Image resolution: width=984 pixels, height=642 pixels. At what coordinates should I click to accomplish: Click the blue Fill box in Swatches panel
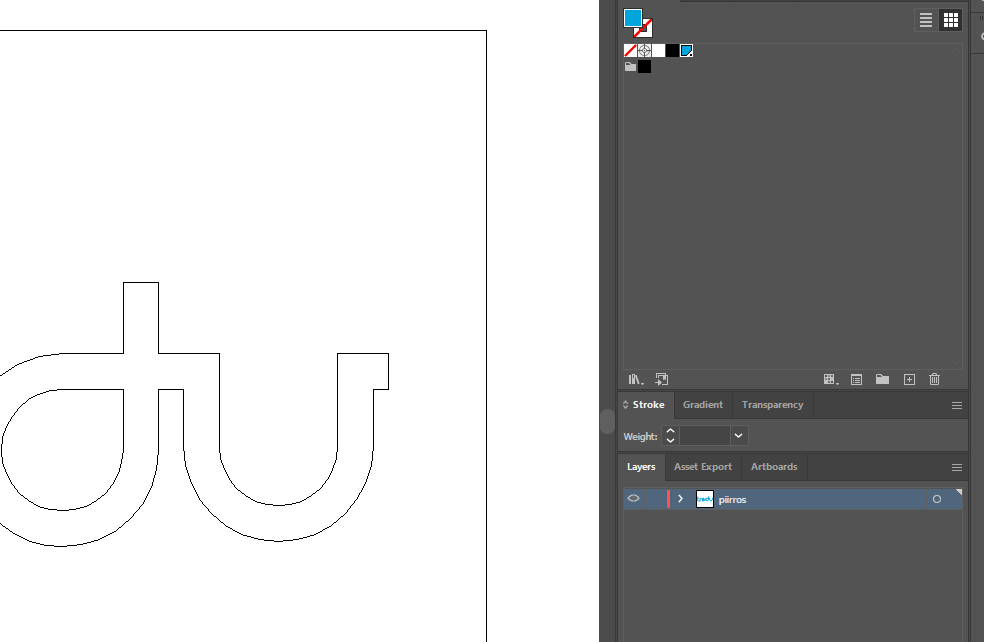632,17
